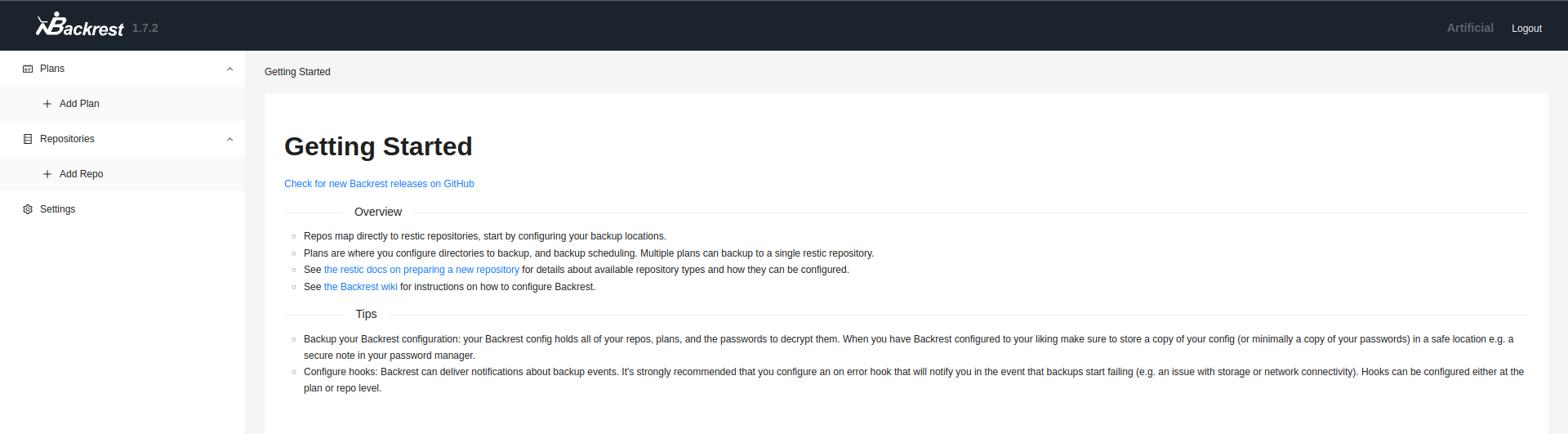The width and height of the screenshot is (1568, 434).
Task: Log out using the Logout button
Action: [1526, 29]
